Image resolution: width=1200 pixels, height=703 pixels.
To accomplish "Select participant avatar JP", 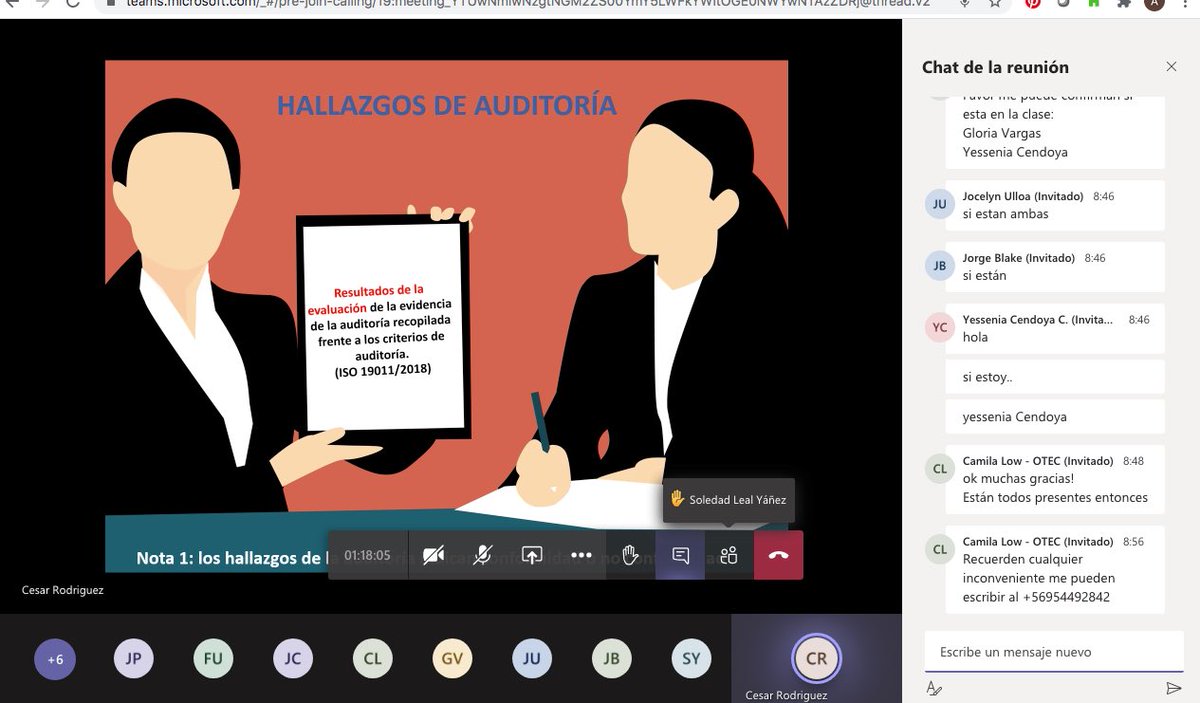I will [133, 658].
